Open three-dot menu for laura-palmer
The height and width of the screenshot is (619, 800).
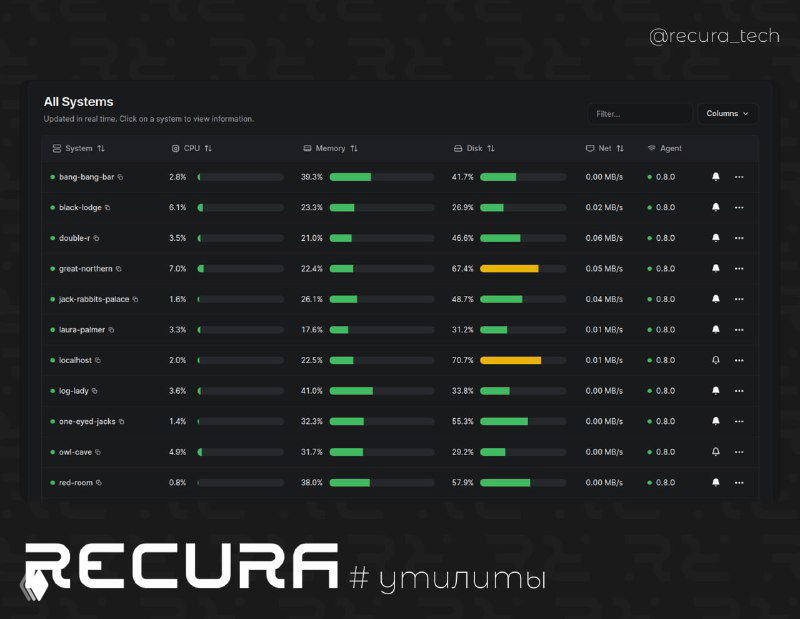click(739, 330)
